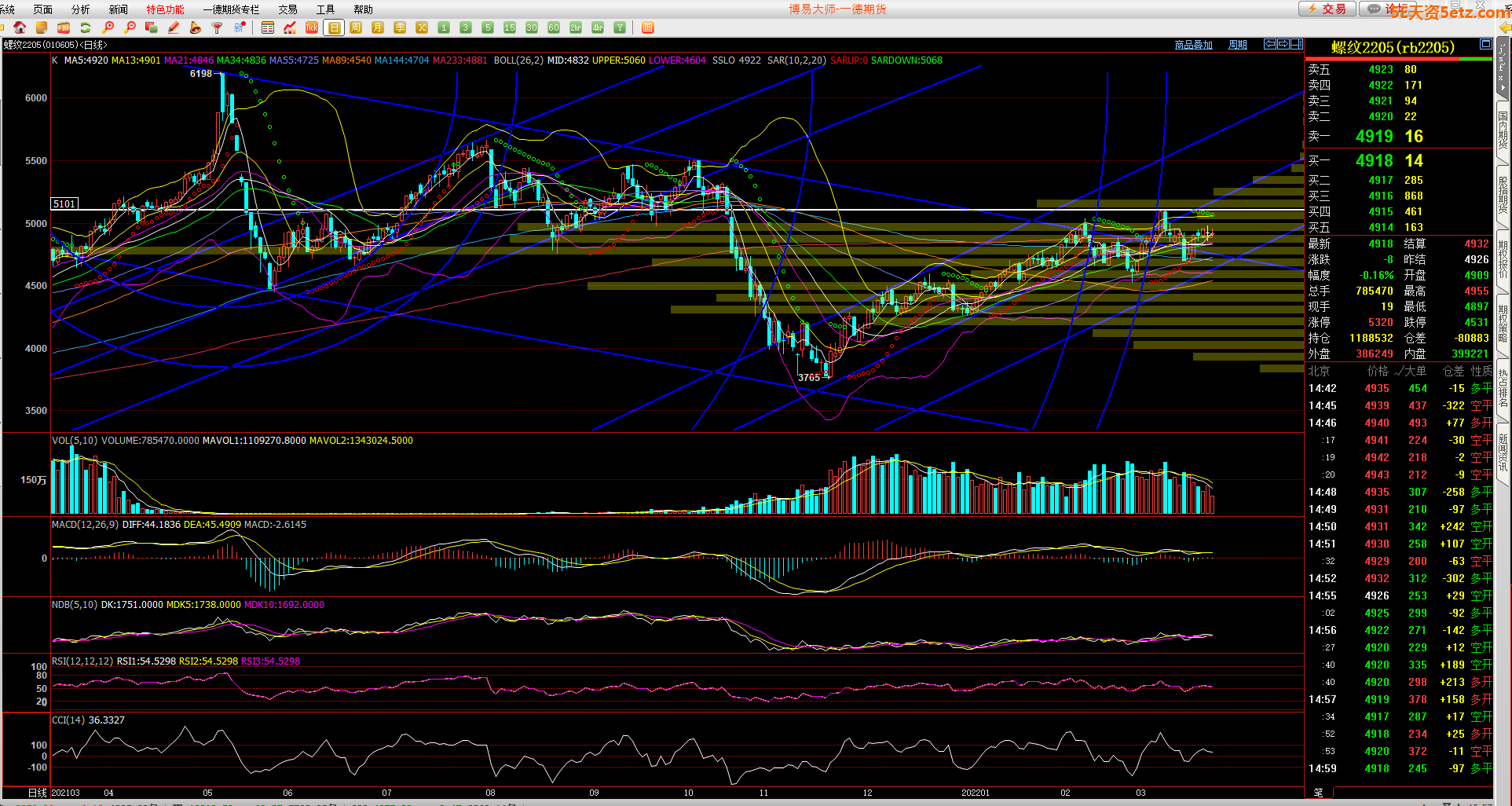Open the 特色功能 menu

click(165, 9)
